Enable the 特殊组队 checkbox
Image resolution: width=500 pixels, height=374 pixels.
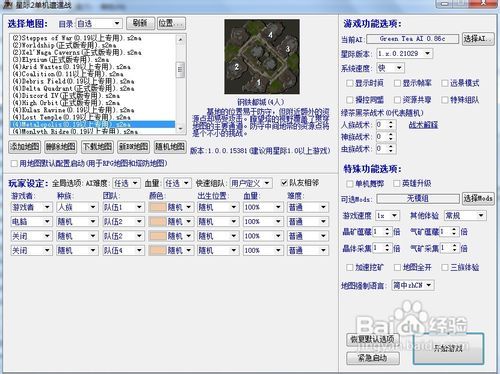[445, 100]
